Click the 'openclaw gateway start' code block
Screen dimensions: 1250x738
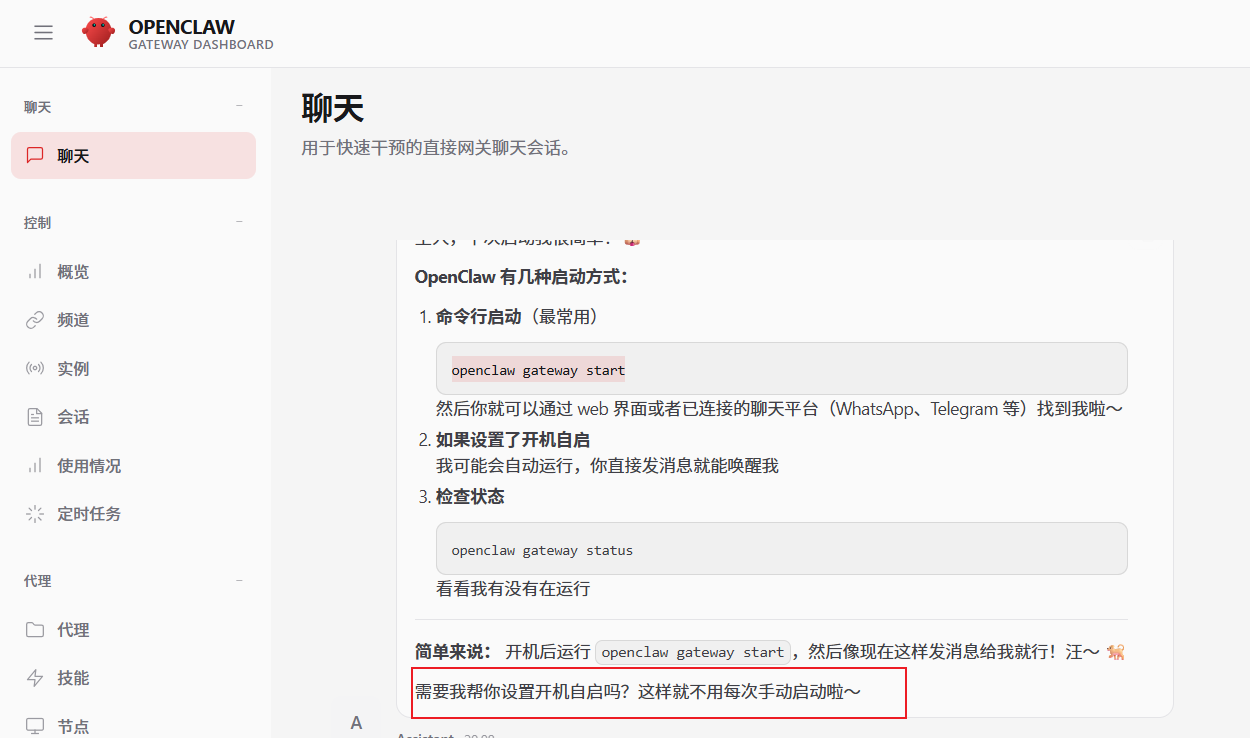pos(781,369)
